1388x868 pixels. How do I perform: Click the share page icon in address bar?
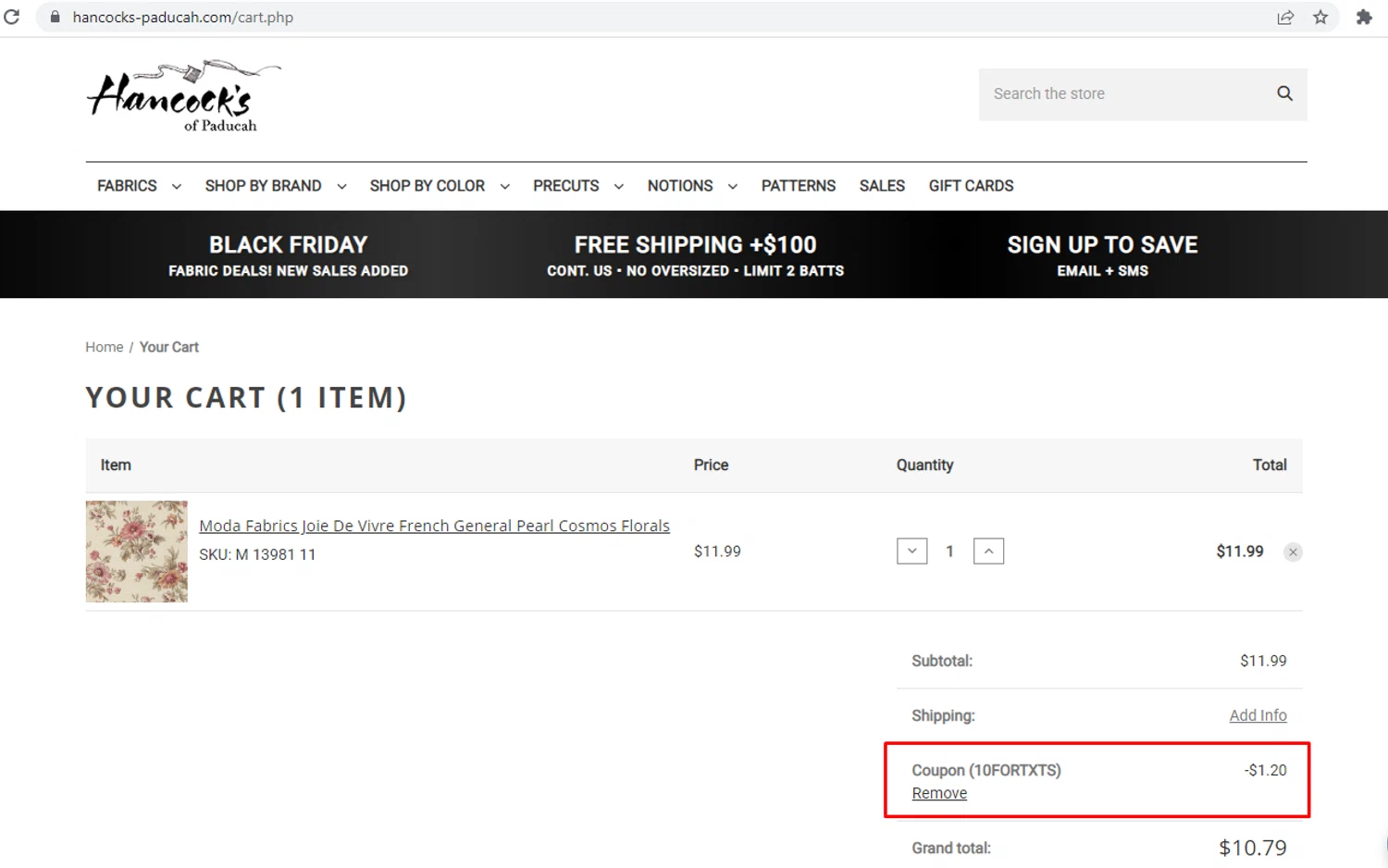tap(1285, 18)
